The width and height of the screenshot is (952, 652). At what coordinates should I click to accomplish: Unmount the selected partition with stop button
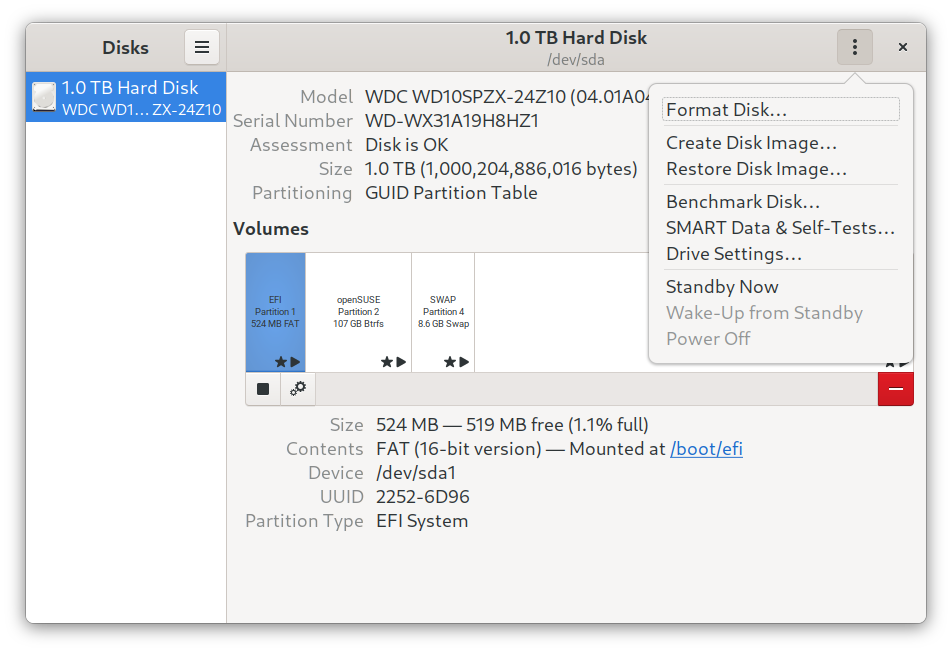pyautogui.click(x=263, y=389)
